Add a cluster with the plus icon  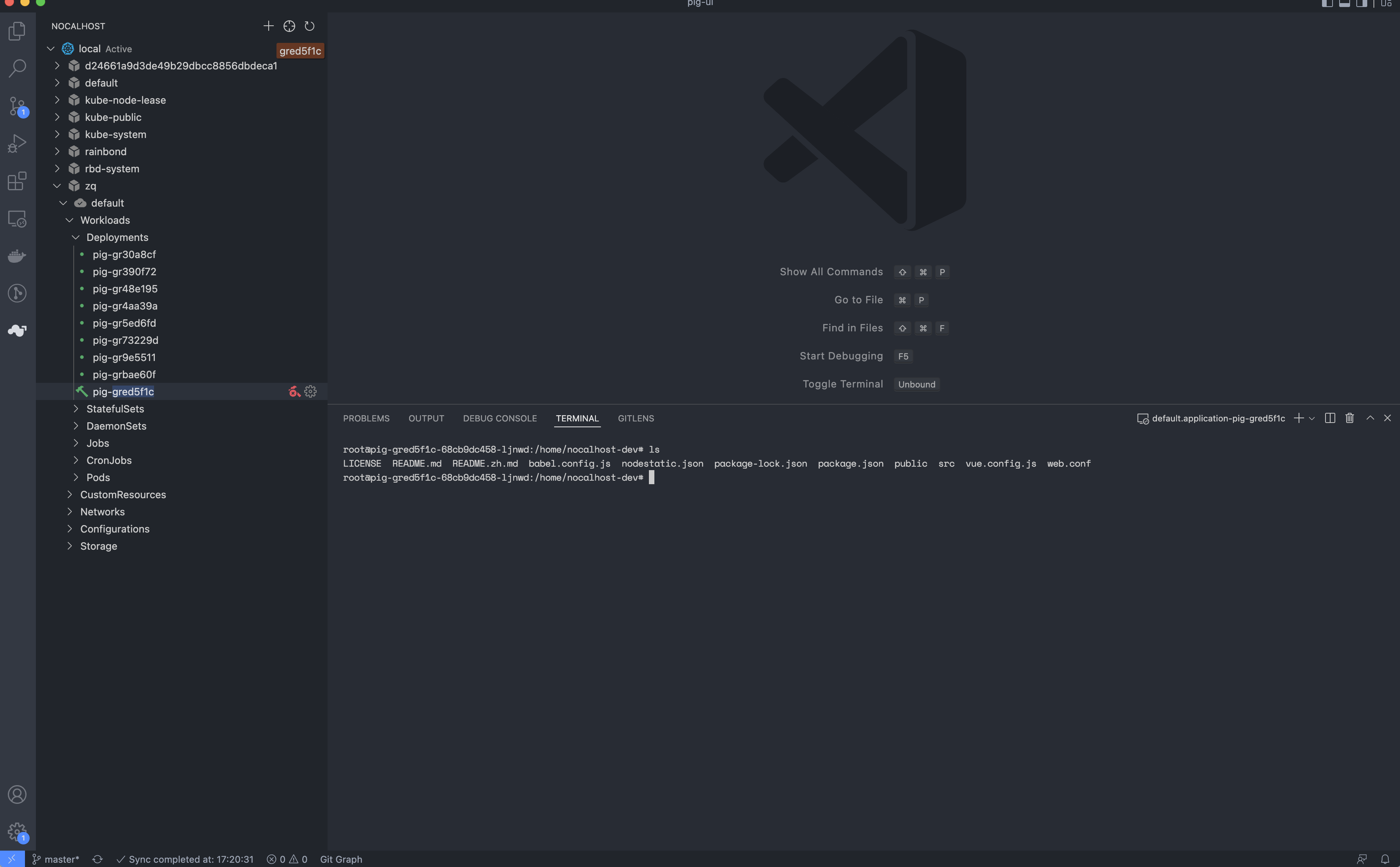(268, 26)
